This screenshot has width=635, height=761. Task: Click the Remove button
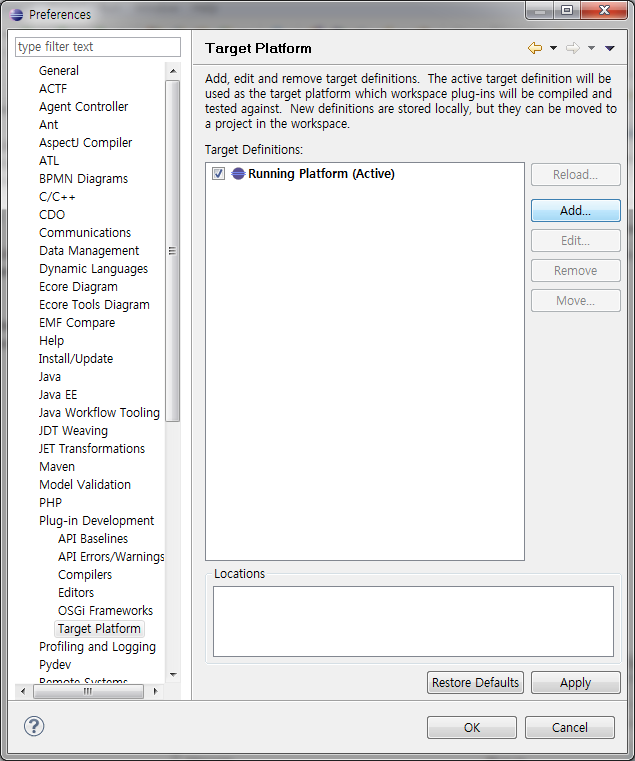click(x=576, y=271)
